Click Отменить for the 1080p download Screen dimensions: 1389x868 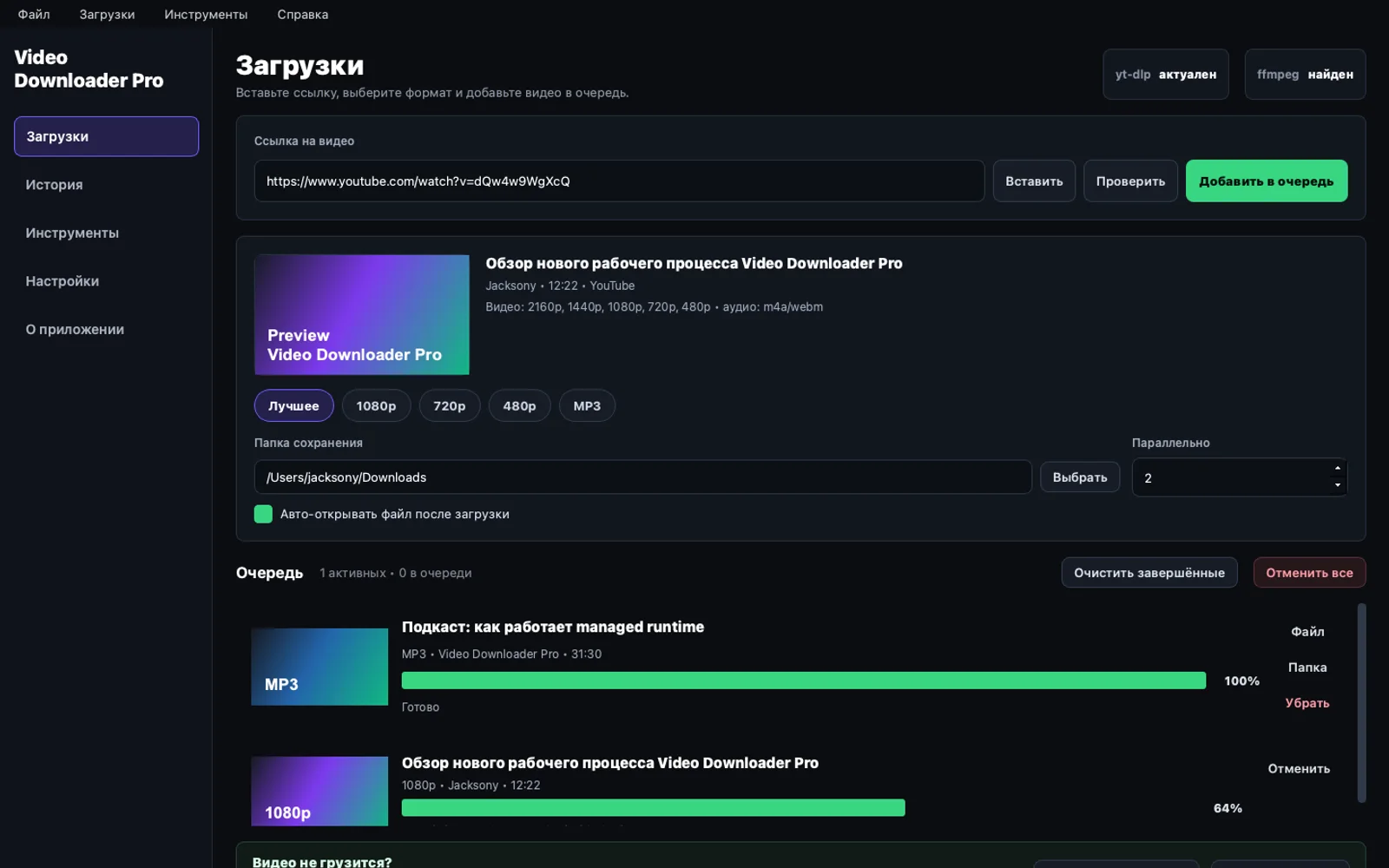point(1299,768)
